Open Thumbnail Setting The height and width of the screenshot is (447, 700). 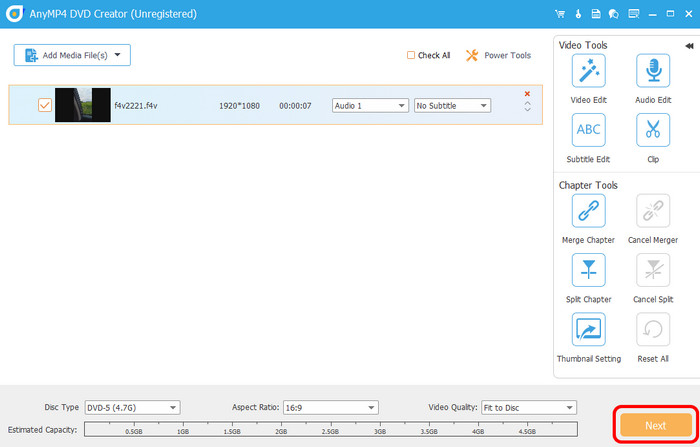[x=588, y=330]
